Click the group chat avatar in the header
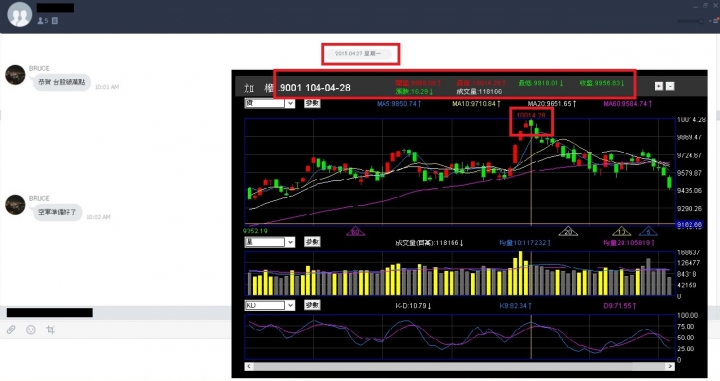 [x=19, y=14]
